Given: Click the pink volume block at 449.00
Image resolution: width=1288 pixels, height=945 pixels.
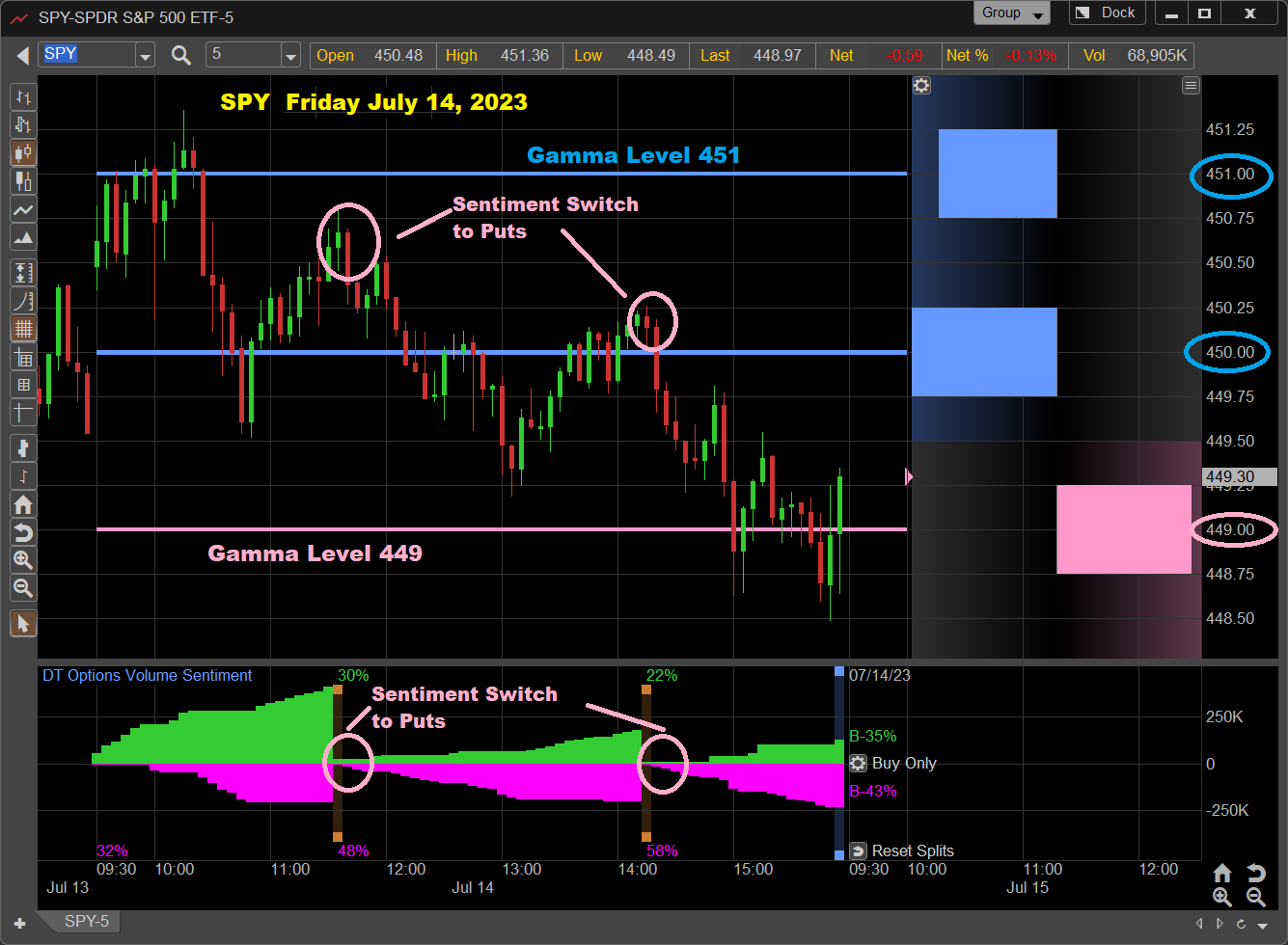Looking at the screenshot, I should [1124, 529].
